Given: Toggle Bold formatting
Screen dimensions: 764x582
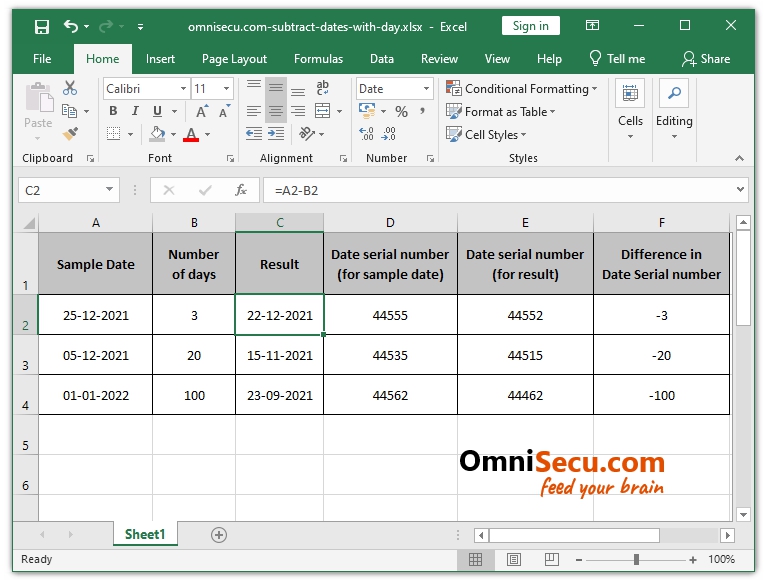Looking at the screenshot, I should (113, 111).
